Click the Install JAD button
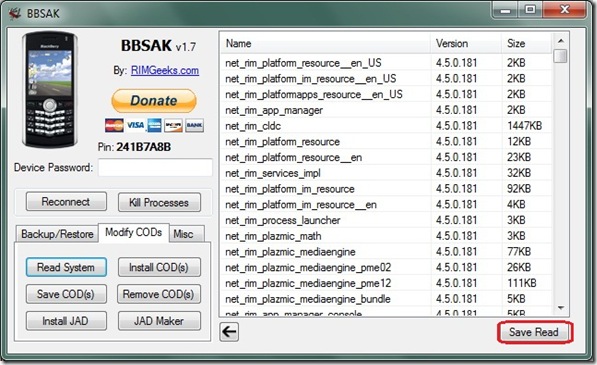The image size is (597, 365). [x=66, y=321]
